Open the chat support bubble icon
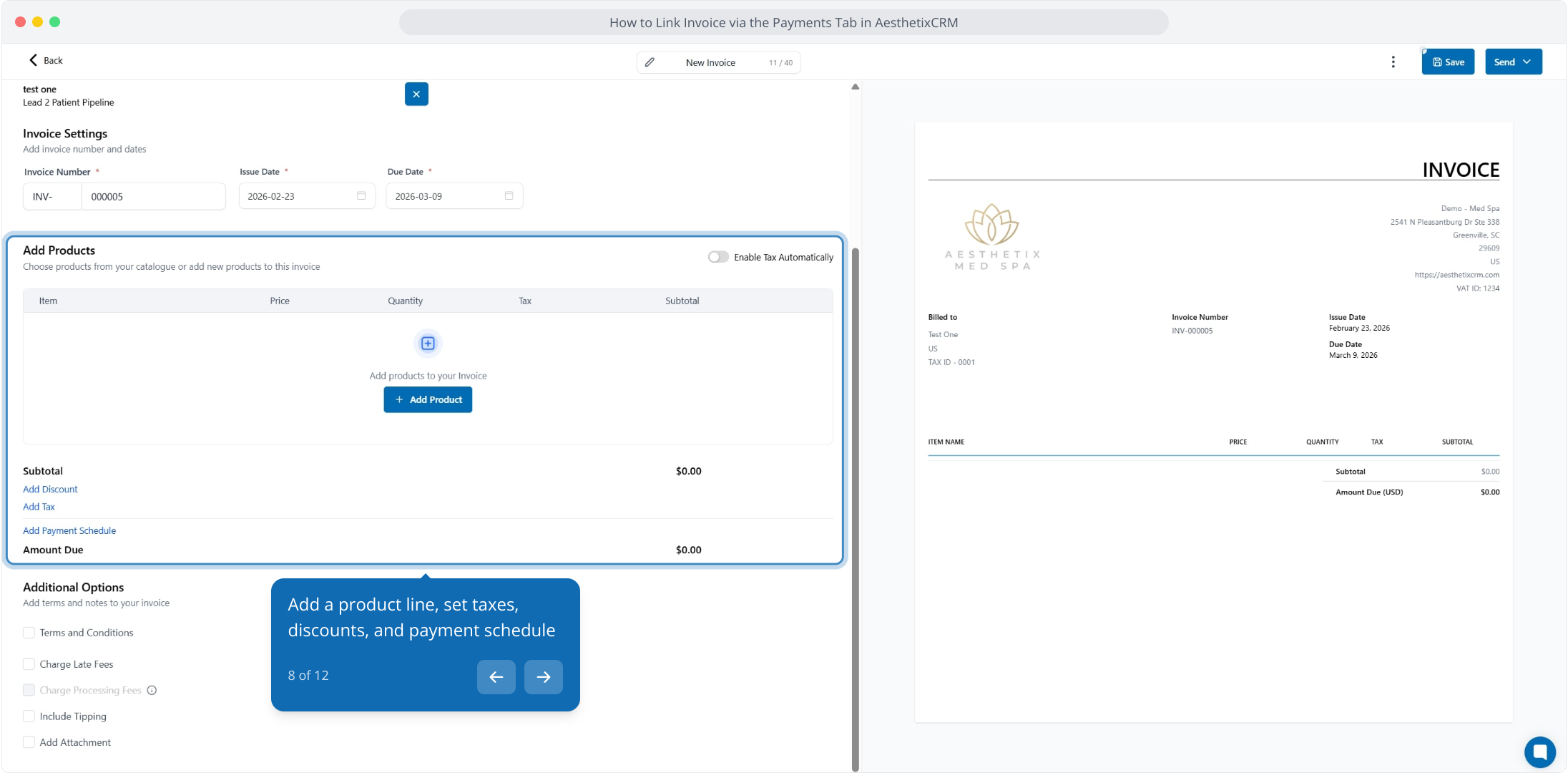Screen dimensions: 1568x773 [x=1539, y=752]
